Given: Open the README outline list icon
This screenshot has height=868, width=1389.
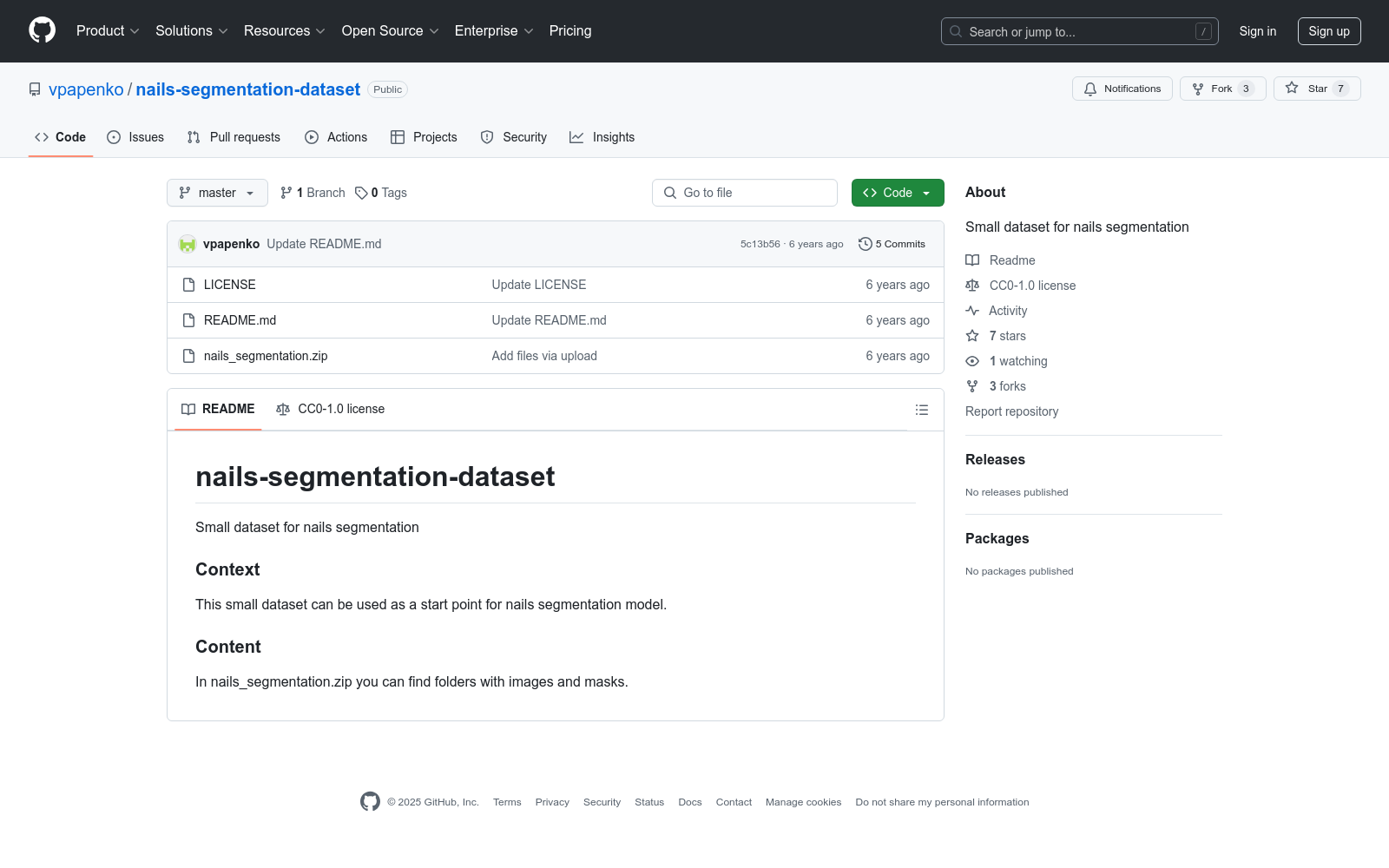Looking at the screenshot, I should tap(922, 410).
